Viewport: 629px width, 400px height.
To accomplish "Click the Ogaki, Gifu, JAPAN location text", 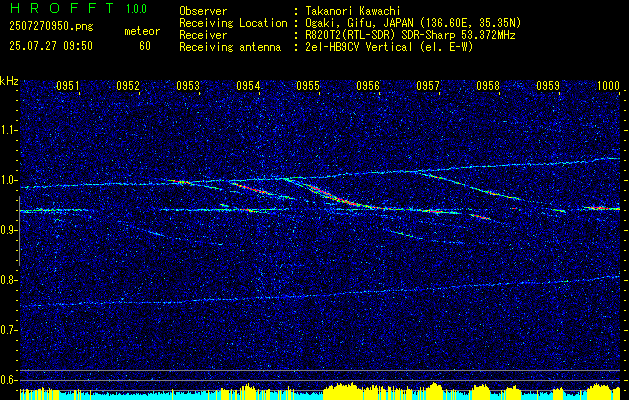I will click(413, 23).
